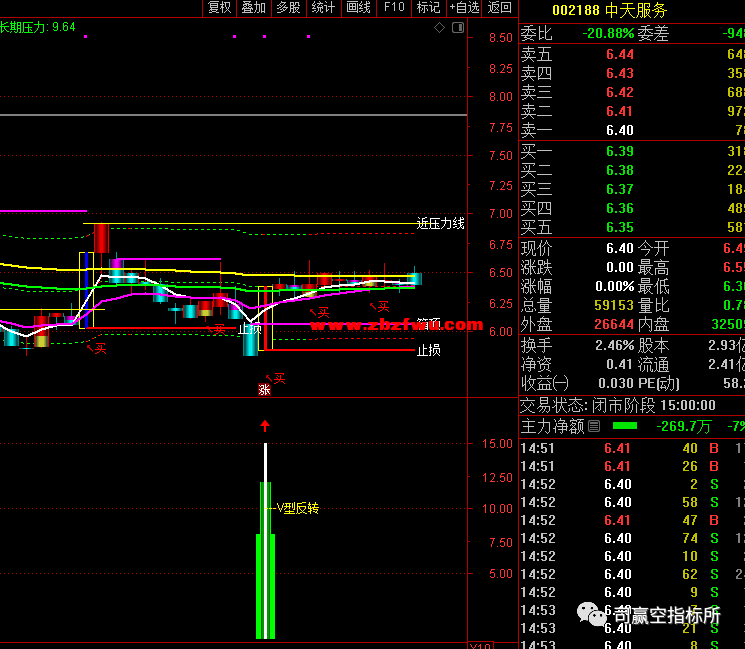Click the 长期压力: 9.64 indicator label
Viewport: 745px width, 649px height.
tap(38, 27)
